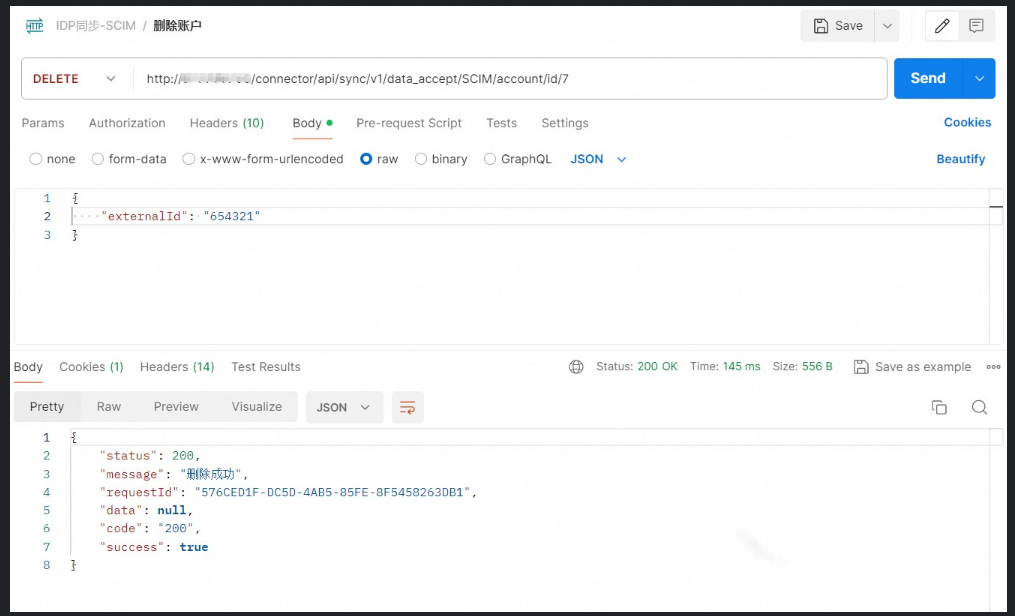Click the Save as example icon
Screen dimensions: 1015x616
(861, 367)
